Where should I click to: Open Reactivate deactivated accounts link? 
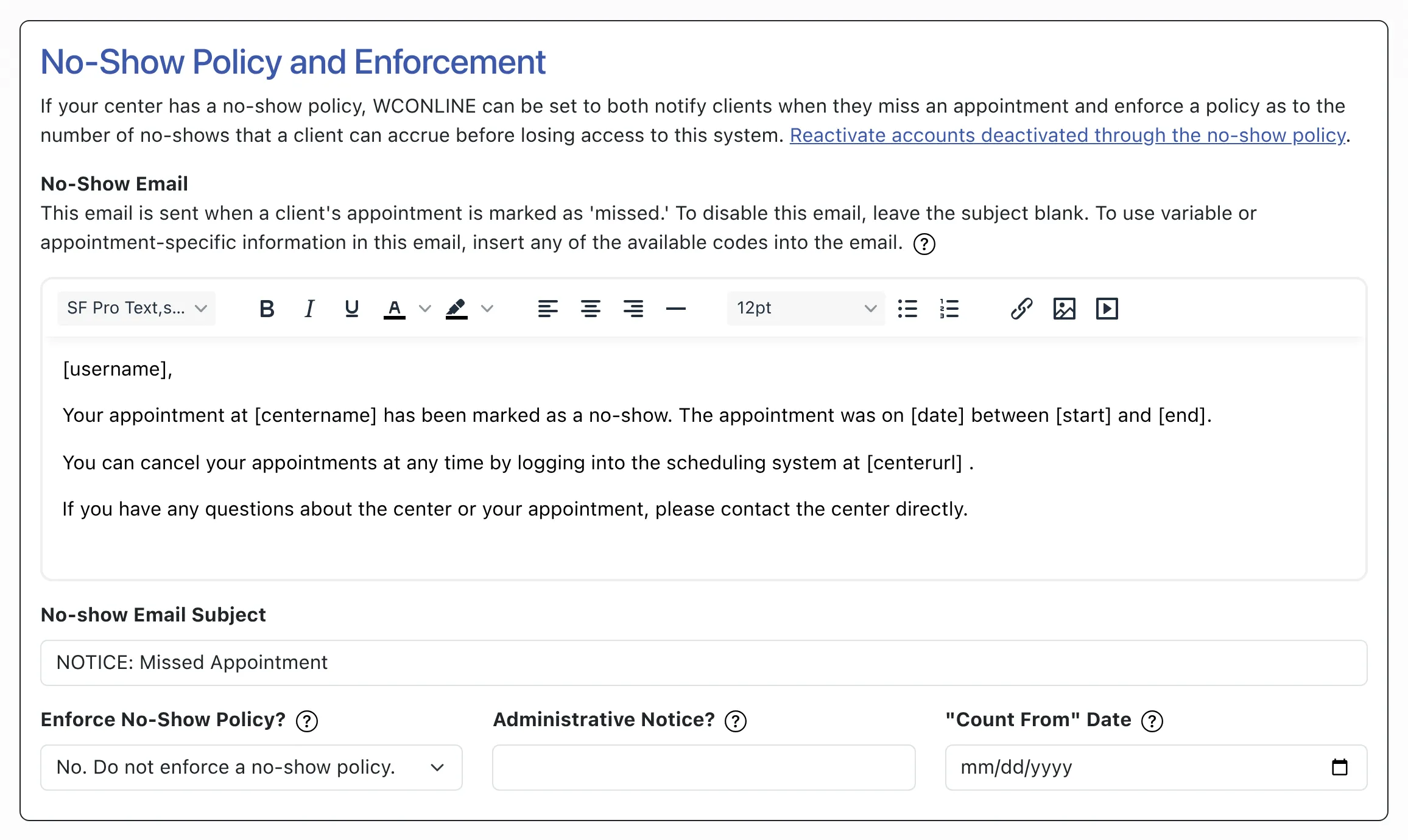point(1068,135)
